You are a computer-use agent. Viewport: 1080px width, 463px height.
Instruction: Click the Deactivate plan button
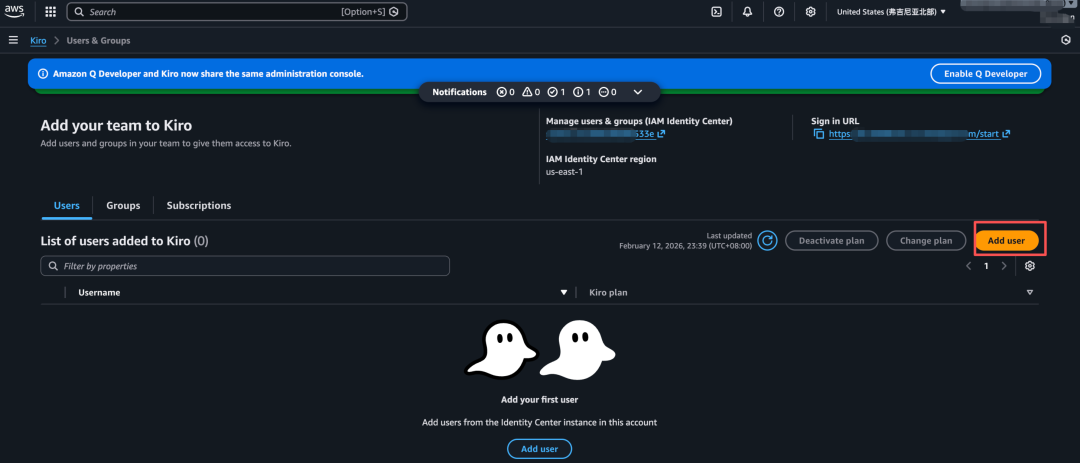(x=832, y=240)
